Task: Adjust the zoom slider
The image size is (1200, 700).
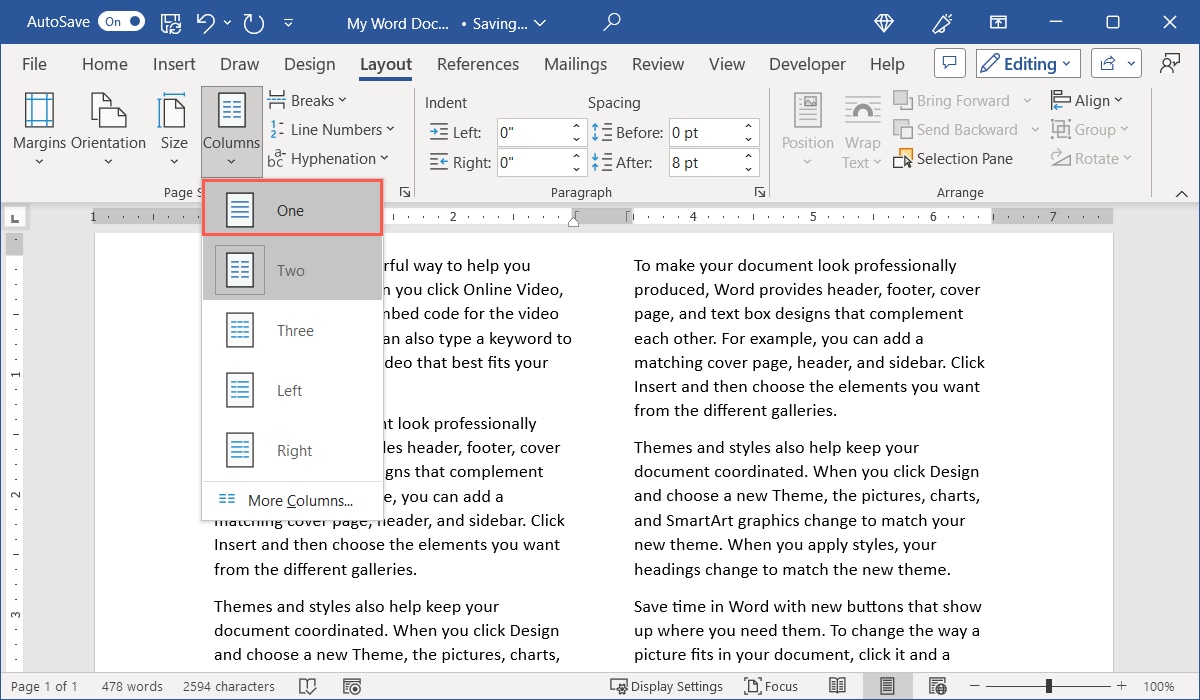Action: [1048, 686]
